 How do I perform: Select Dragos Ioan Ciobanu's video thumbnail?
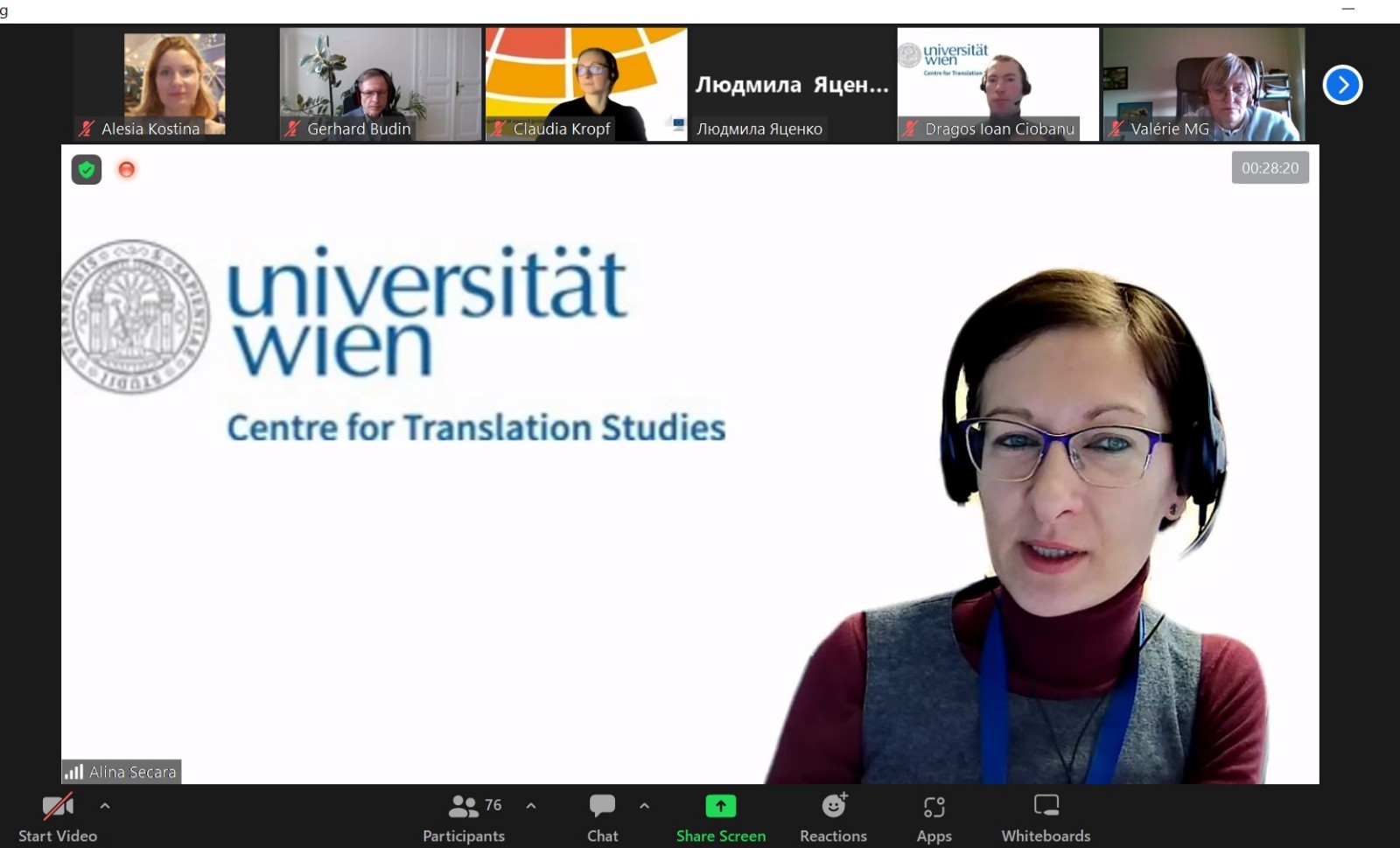pyautogui.click(x=997, y=84)
